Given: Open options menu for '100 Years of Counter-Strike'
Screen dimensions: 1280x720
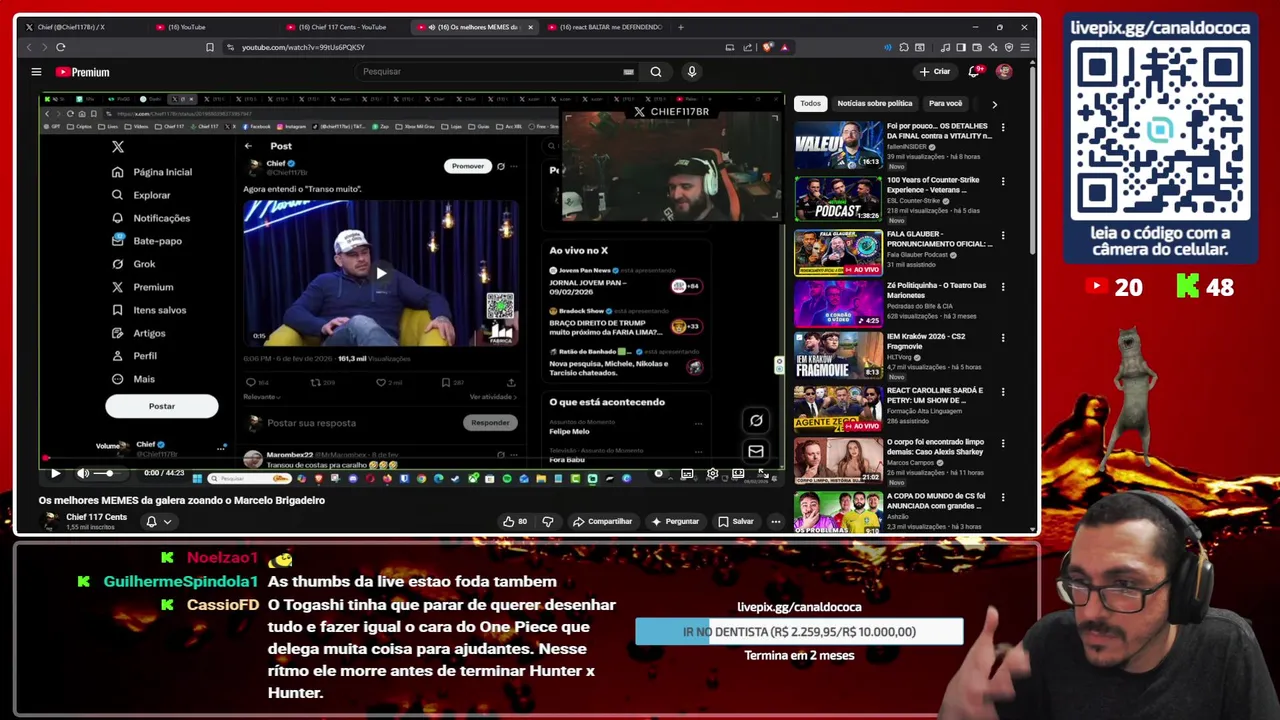Looking at the screenshot, I should [x=1003, y=182].
